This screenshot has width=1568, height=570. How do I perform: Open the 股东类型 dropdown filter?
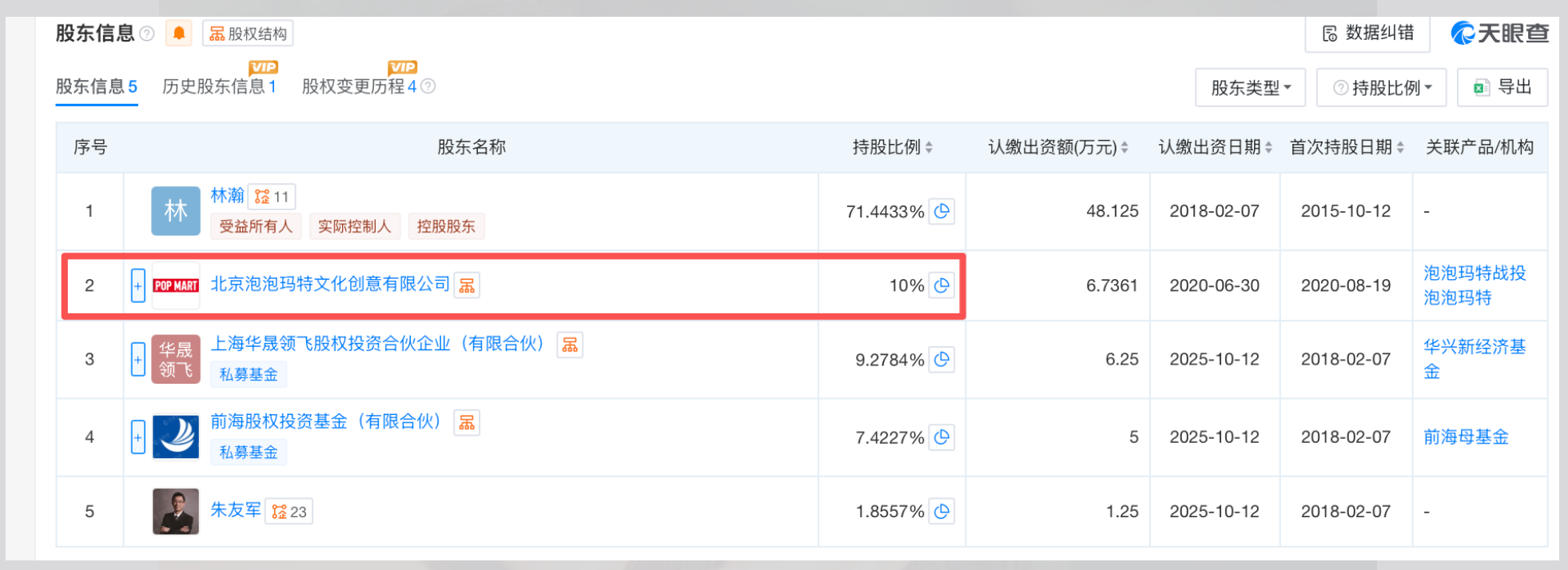coord(1250,88)
